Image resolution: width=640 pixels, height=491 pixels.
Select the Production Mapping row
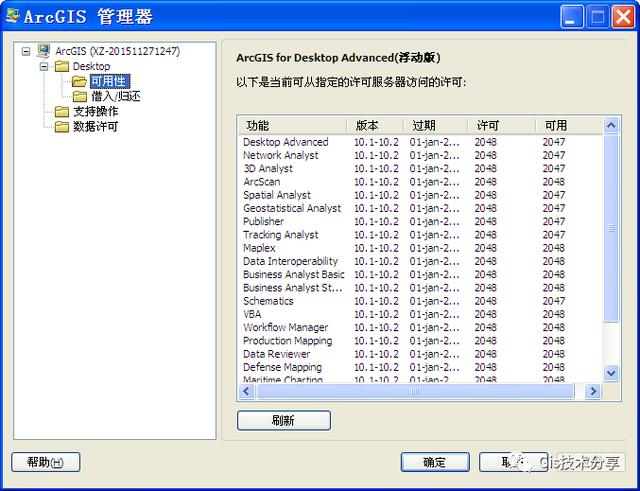tap(420, 341)
